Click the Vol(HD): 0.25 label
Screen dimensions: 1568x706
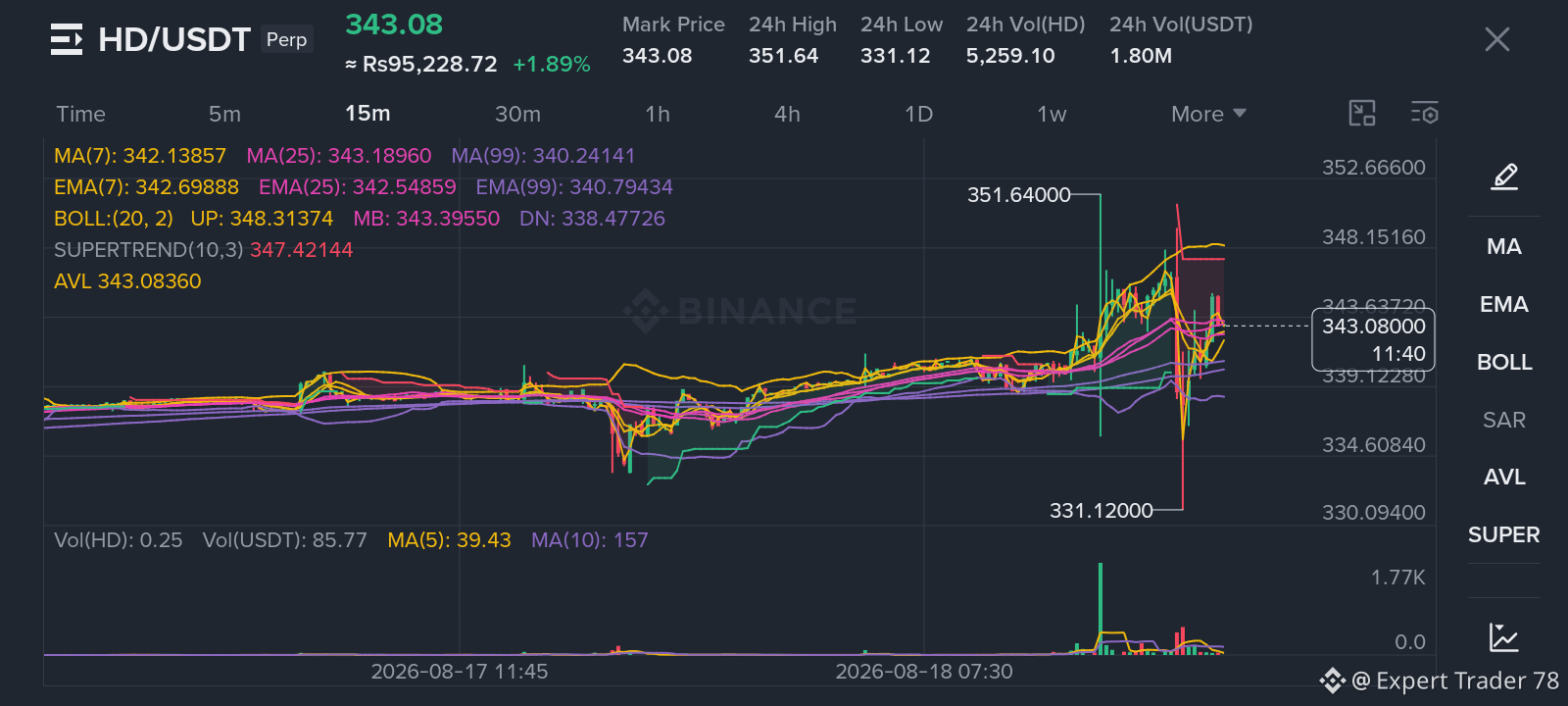point(118,540)
